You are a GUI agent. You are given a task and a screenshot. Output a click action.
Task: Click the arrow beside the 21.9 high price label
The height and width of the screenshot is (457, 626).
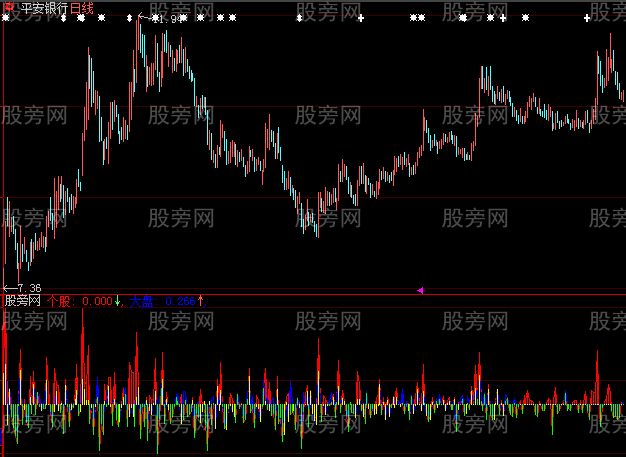point(143,18)
